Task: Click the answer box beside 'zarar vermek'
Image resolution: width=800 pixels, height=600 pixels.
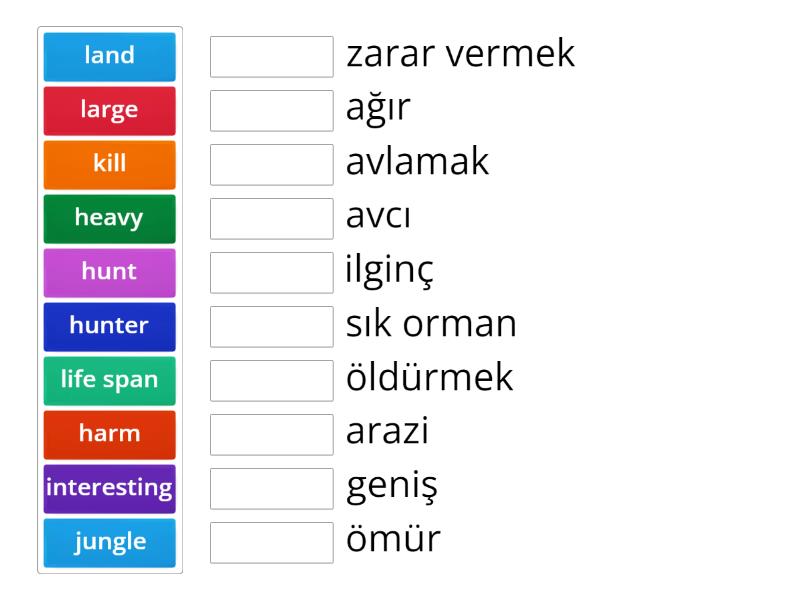Action: (272, 57)
